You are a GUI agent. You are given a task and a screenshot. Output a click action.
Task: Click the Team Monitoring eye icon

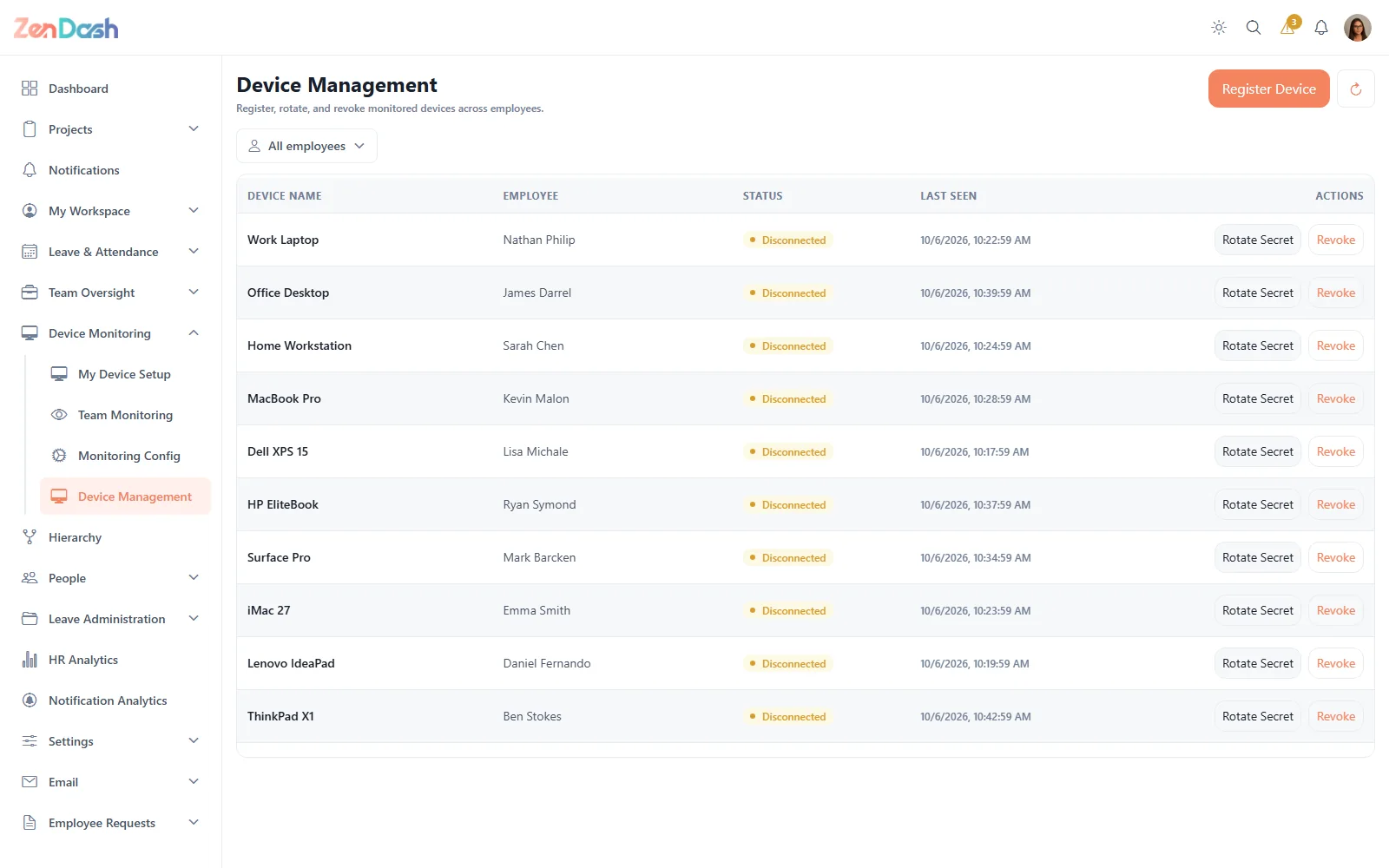[59, 415]
